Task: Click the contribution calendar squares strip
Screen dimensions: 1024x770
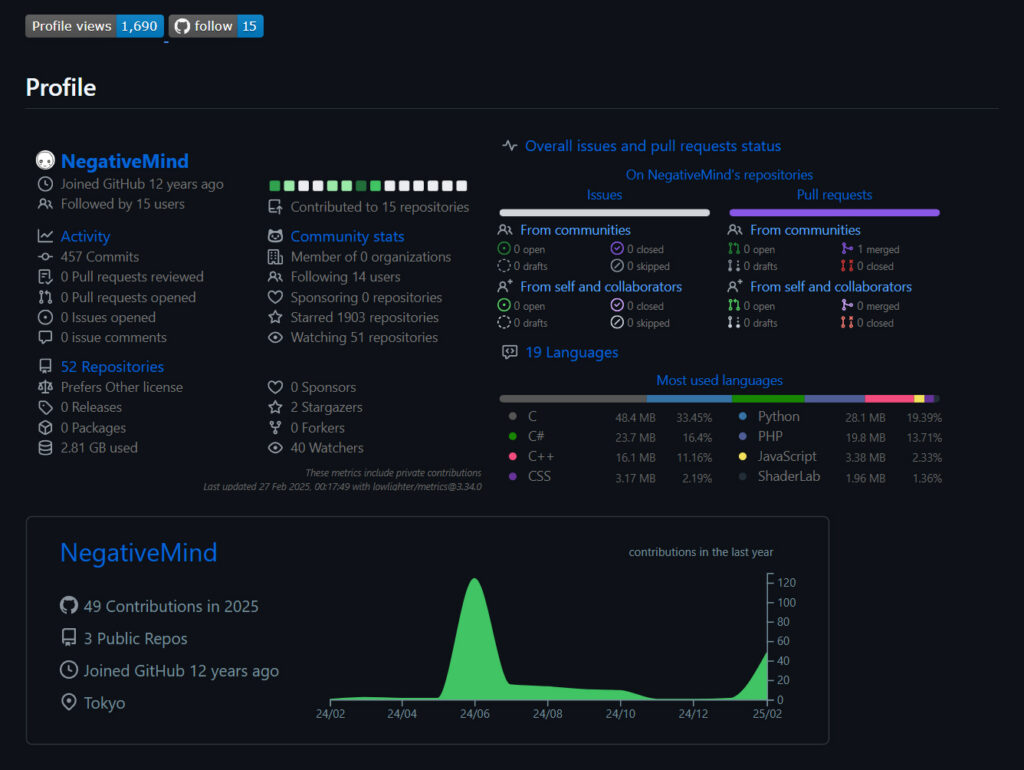Action: click(x=368, y=186)
